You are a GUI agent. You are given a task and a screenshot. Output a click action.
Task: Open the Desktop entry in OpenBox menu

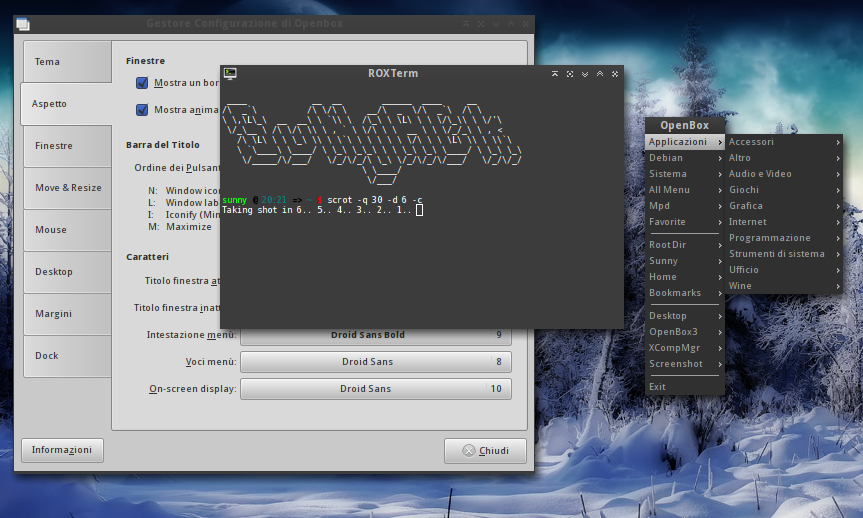pos(685,316)
